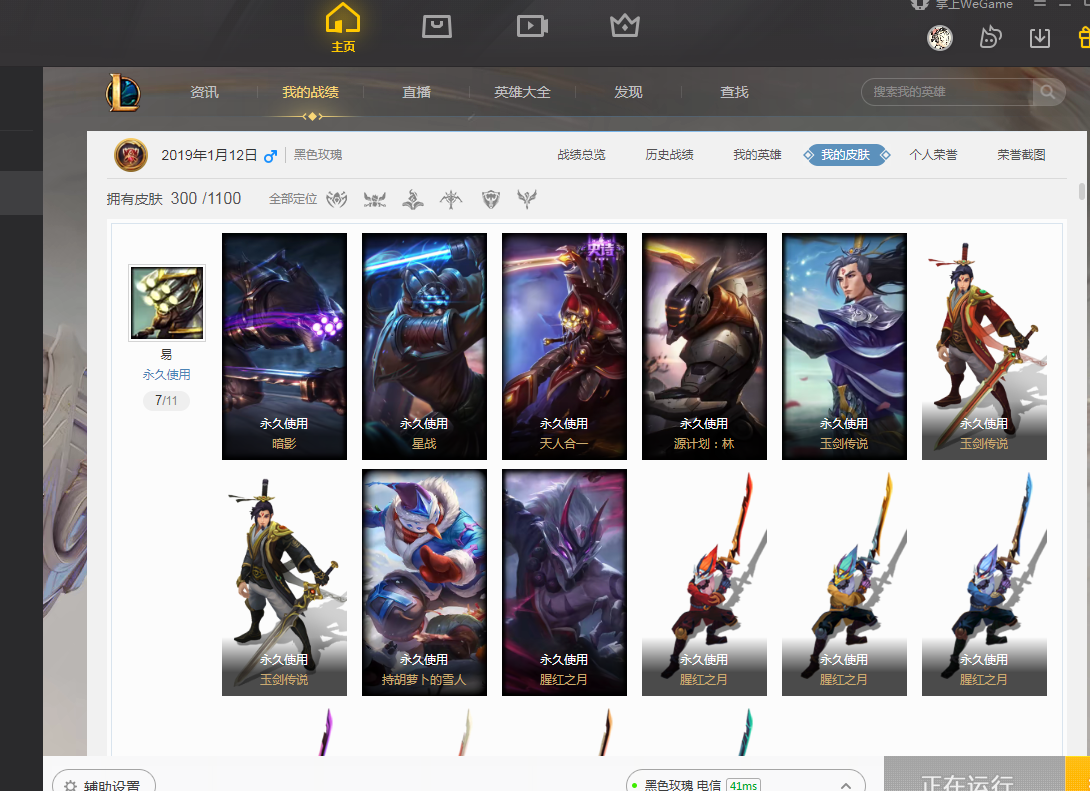
Task: Select 全部定位 all roles filter
Action: [x=293, y=199]
